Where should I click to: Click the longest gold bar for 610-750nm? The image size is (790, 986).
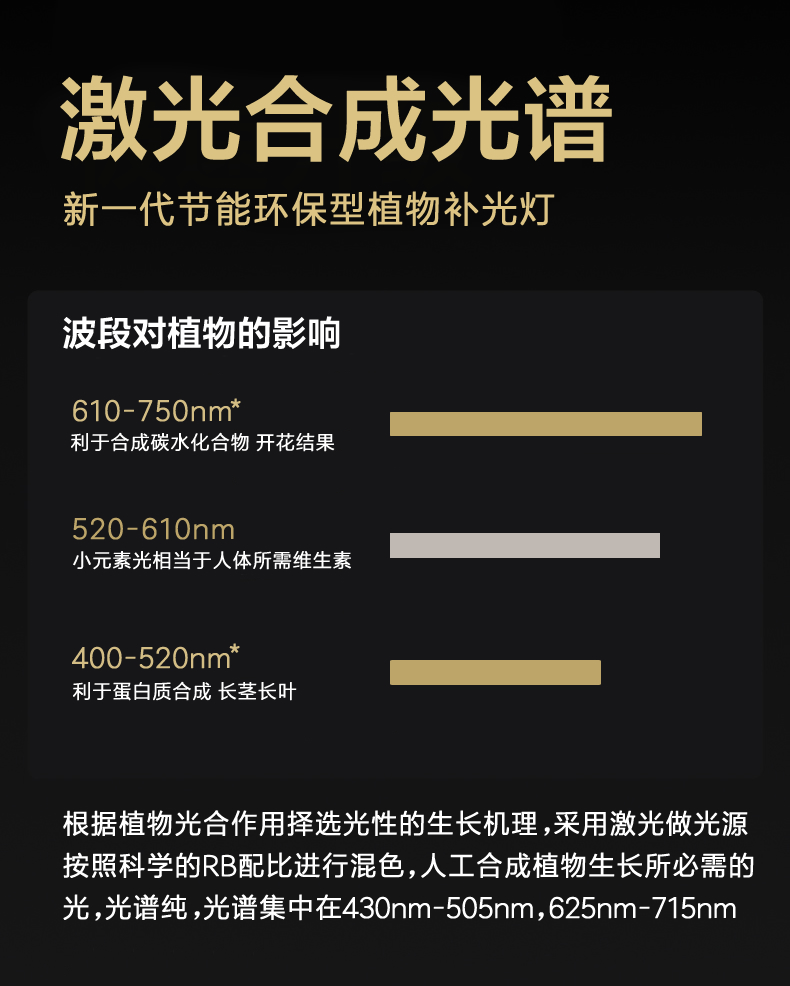pos(545,424)
